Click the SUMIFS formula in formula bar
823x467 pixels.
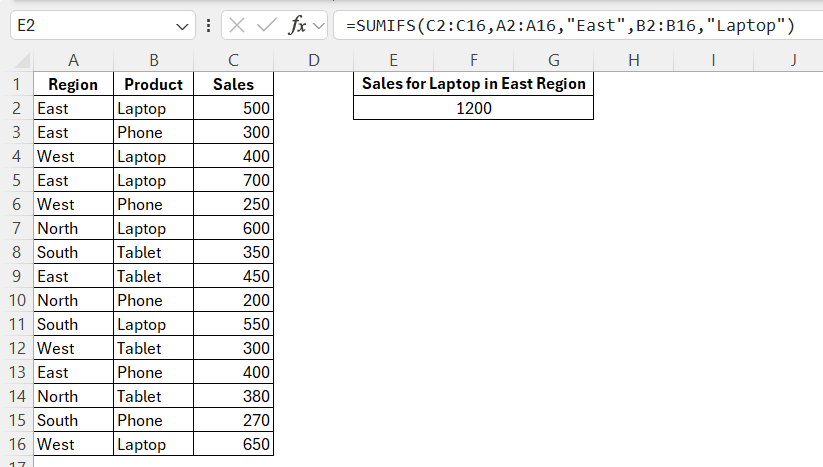pos(570,26)
